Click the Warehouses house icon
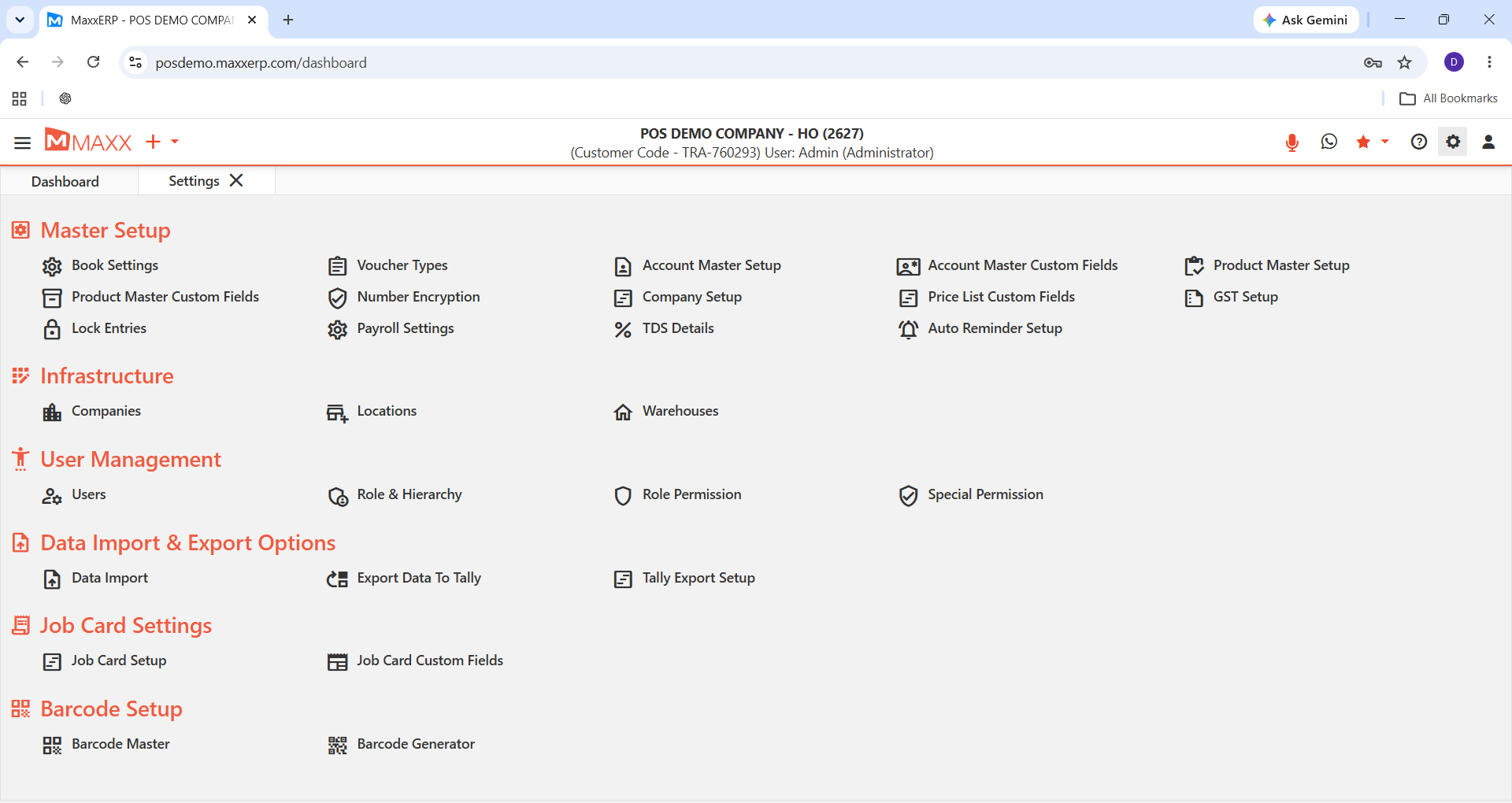The height and width of the screenshot is (803, 1512). point(623,413)
